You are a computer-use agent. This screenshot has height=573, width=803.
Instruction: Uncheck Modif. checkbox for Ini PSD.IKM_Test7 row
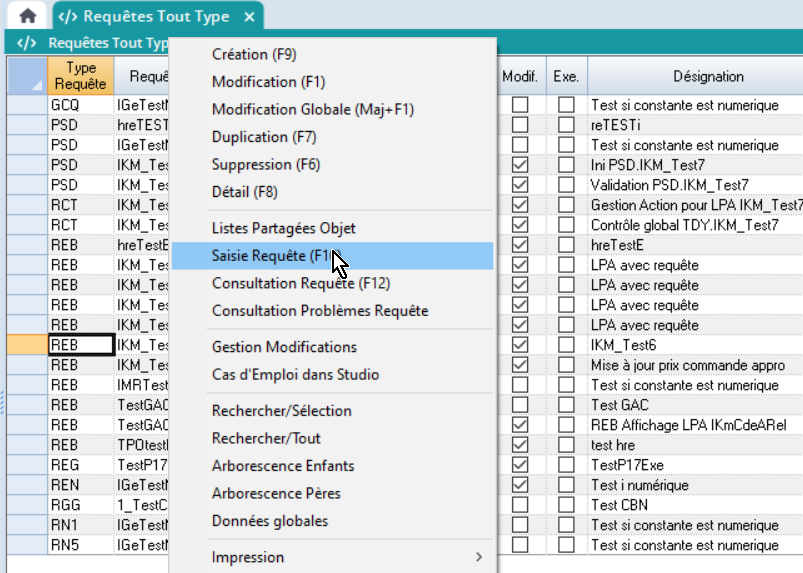(520, 165)
